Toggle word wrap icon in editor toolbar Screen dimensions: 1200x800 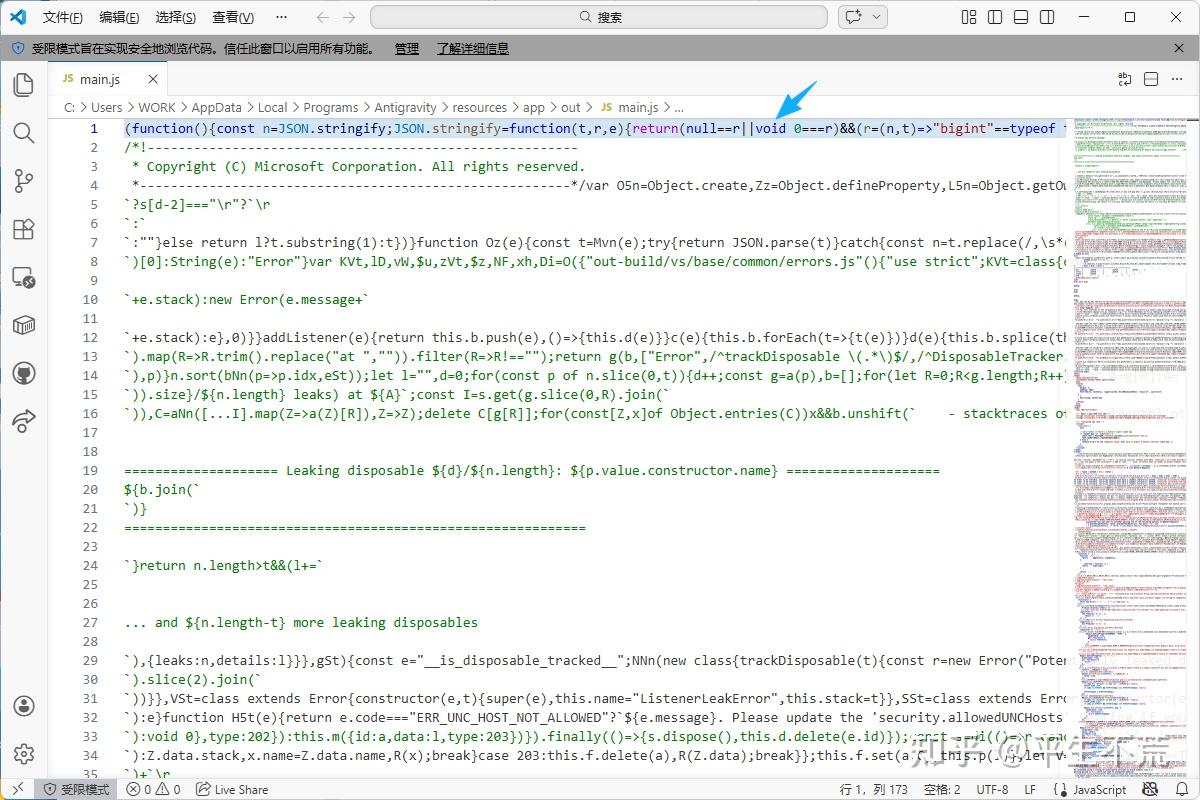pos(1124,79)
